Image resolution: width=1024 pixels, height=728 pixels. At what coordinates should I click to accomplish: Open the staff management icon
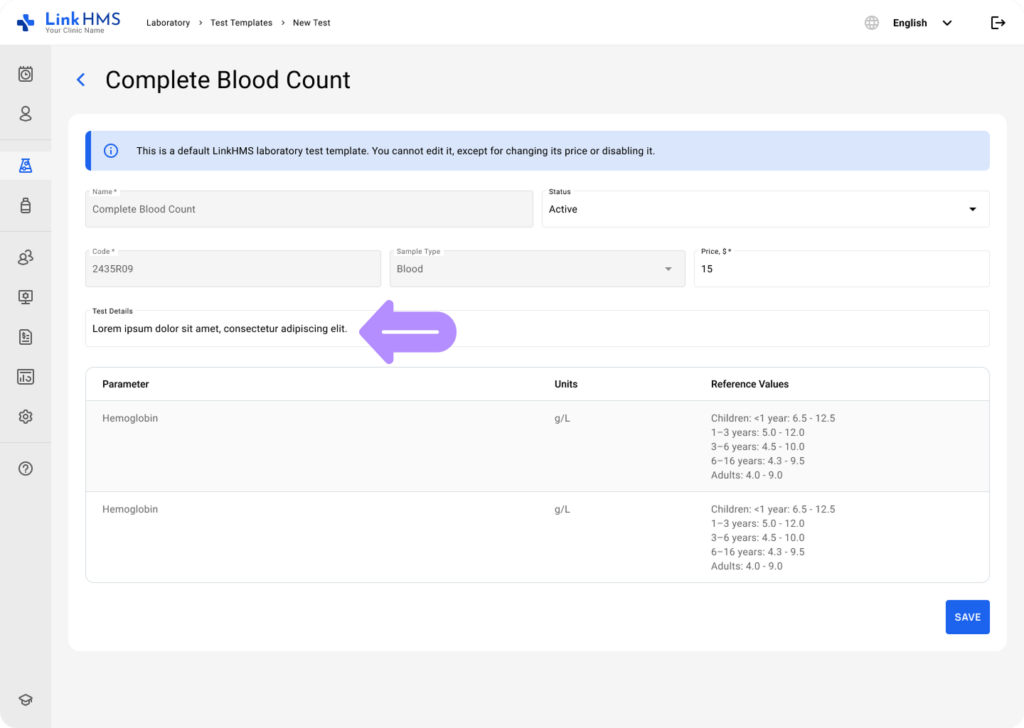tap(24, 257)
